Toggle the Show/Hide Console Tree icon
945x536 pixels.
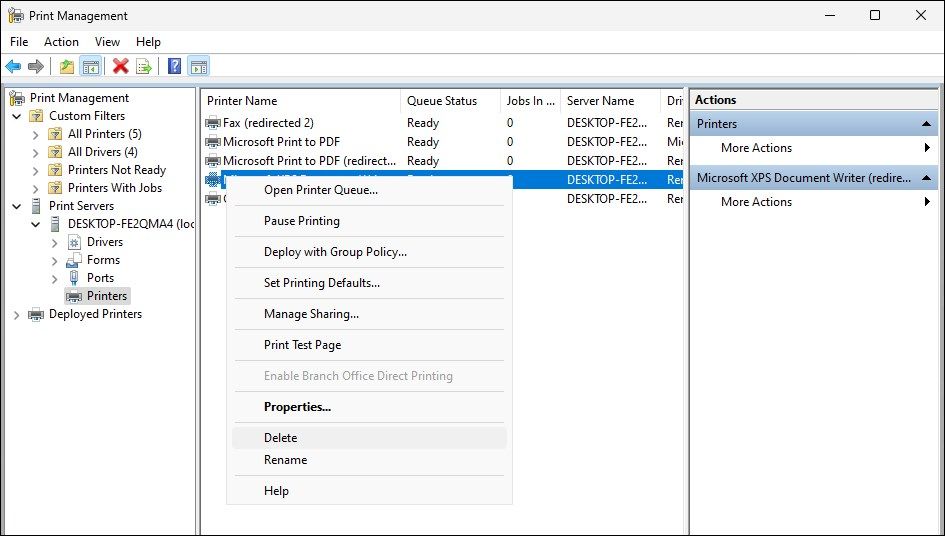[91, 67]
